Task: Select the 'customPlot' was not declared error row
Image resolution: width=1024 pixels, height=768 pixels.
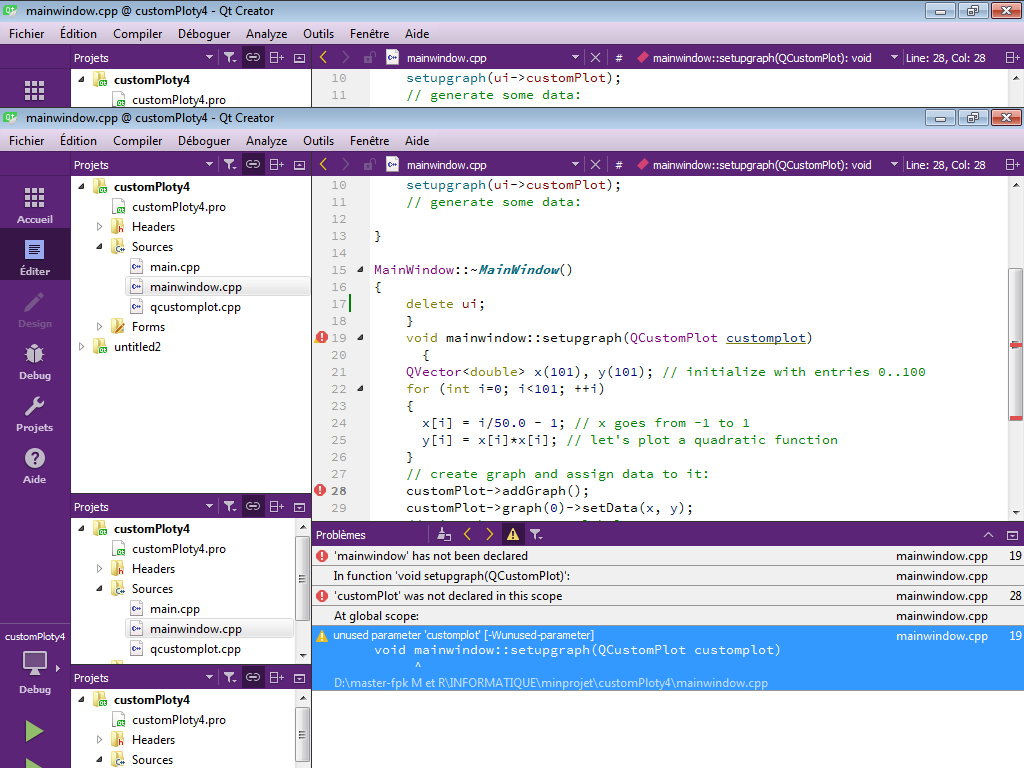Action: 448,596
